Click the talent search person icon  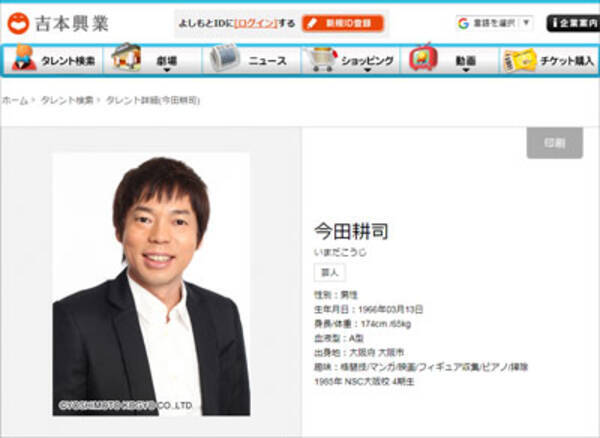(24, 57)
